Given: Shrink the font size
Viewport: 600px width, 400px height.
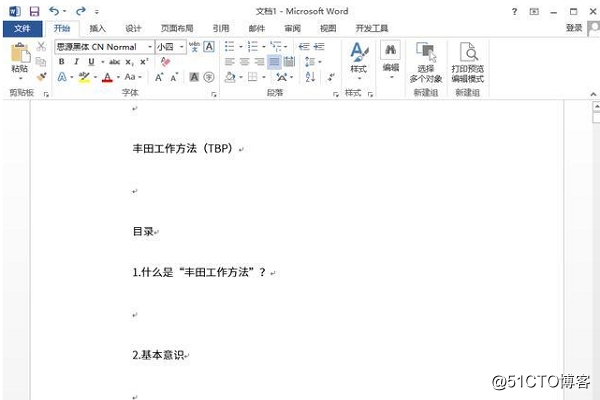Looking at the screenshot, I should point(174,77).
